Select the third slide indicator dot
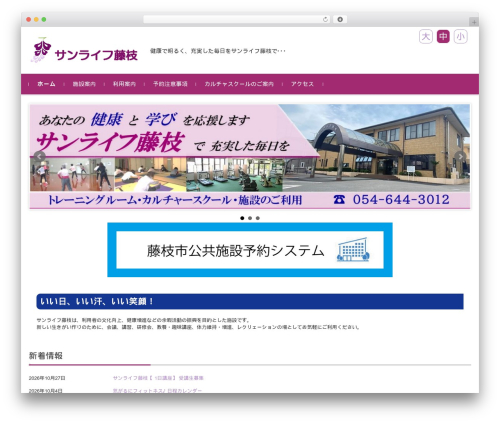500x423 pixels. pyautogui.click(x=258, y=218)
